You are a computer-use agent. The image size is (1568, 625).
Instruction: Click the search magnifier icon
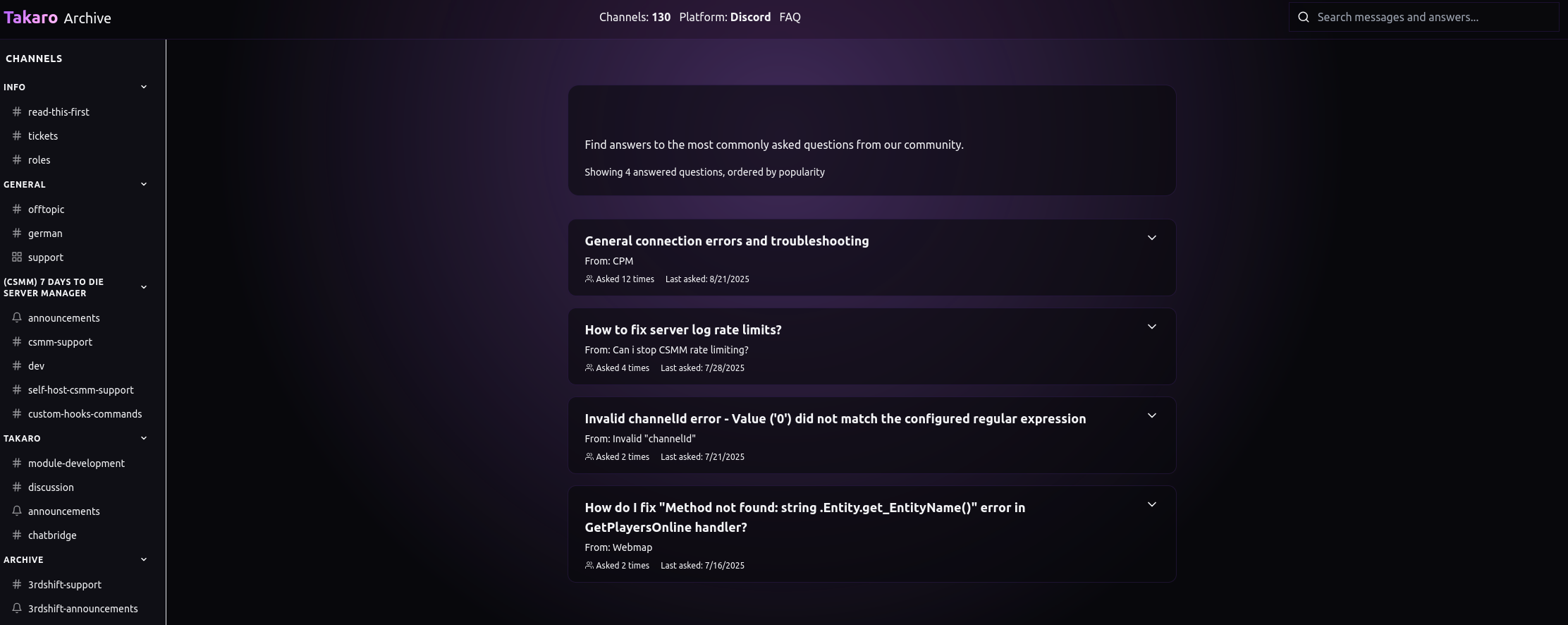1304,17
